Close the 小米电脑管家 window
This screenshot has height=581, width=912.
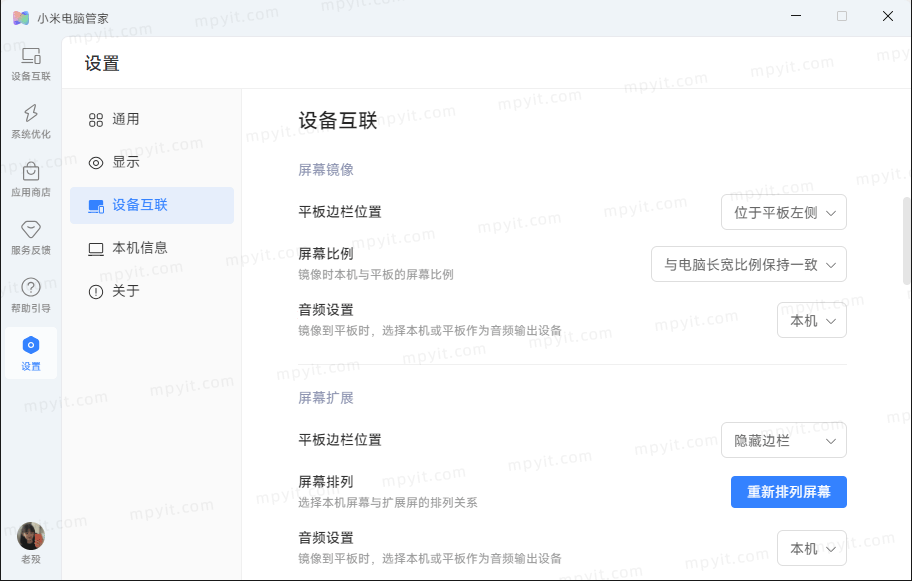[x=888, y=16]
